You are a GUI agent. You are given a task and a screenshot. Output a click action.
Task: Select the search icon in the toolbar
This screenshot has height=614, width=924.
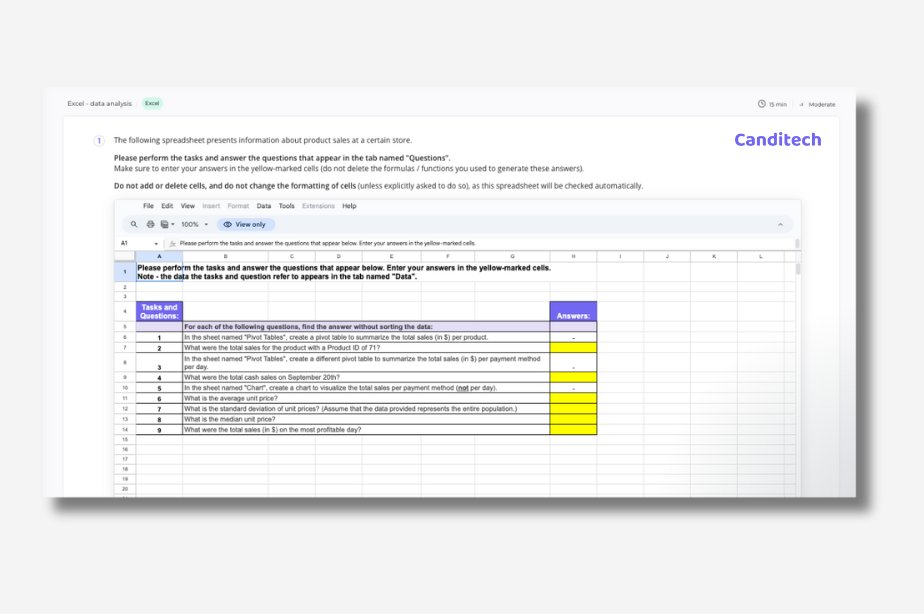[134, 223]
